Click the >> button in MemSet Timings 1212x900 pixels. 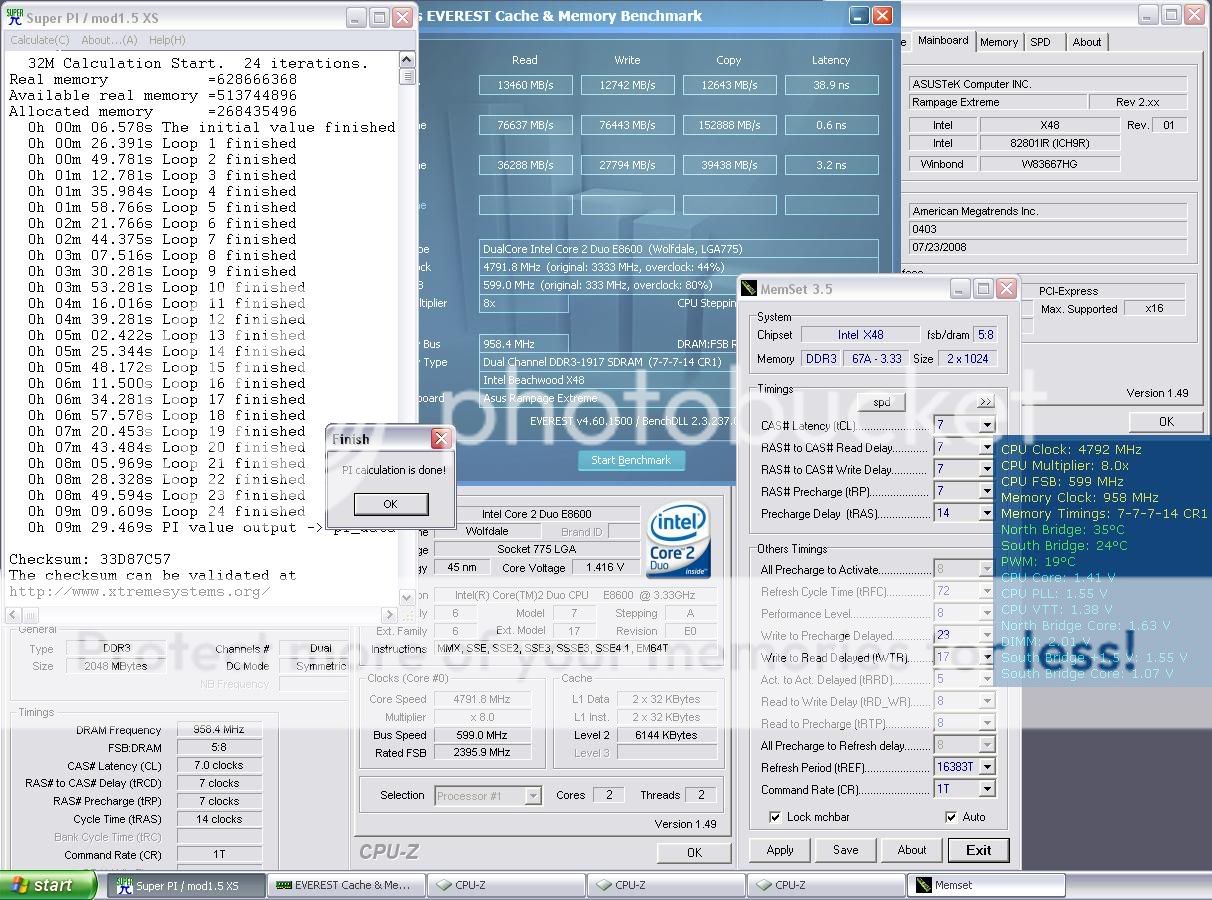point(985,402)
